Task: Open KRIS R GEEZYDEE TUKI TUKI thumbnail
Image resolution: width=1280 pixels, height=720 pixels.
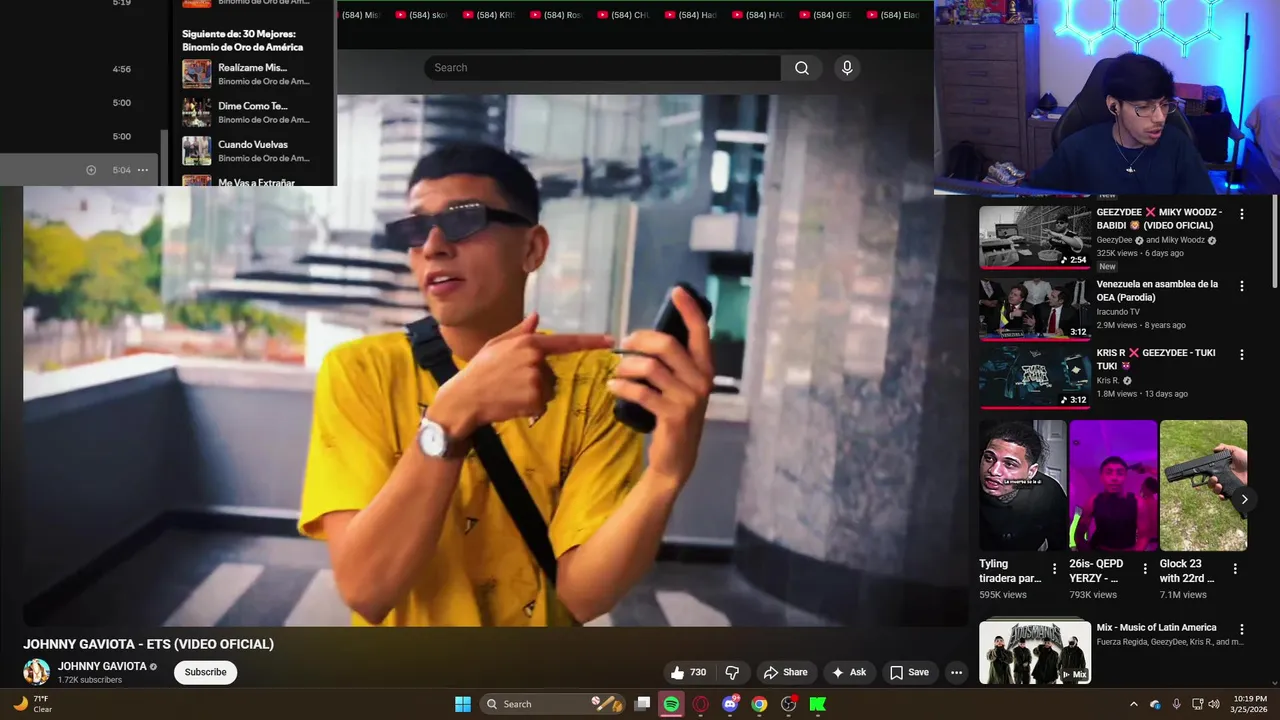Action: 1035,377
